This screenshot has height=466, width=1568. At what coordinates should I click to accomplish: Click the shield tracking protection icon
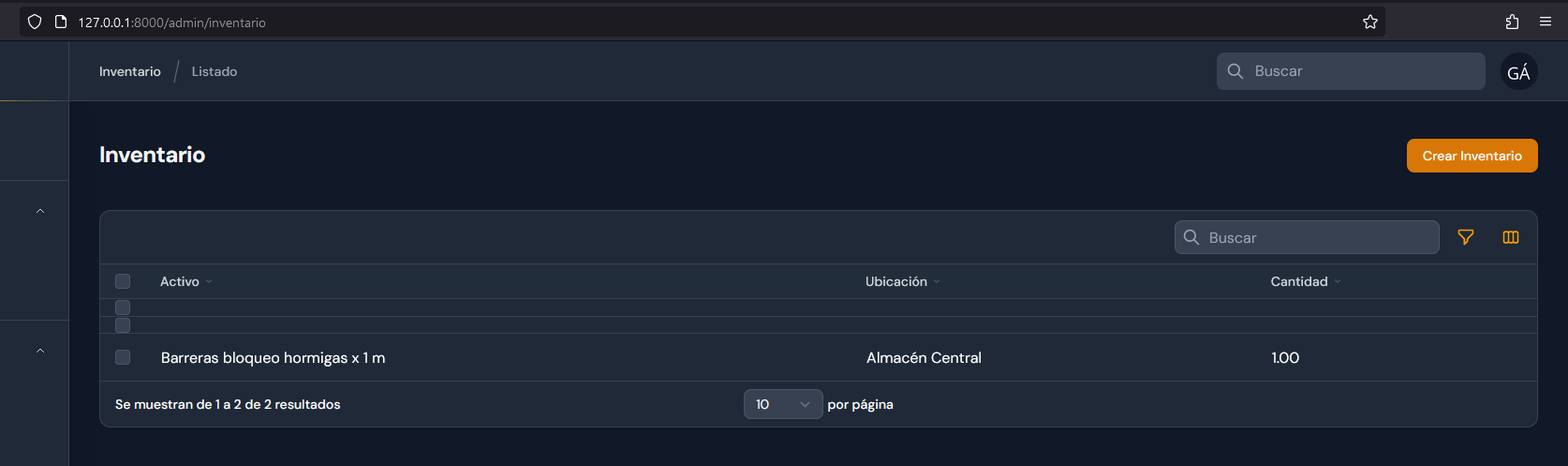pos(35,22)
